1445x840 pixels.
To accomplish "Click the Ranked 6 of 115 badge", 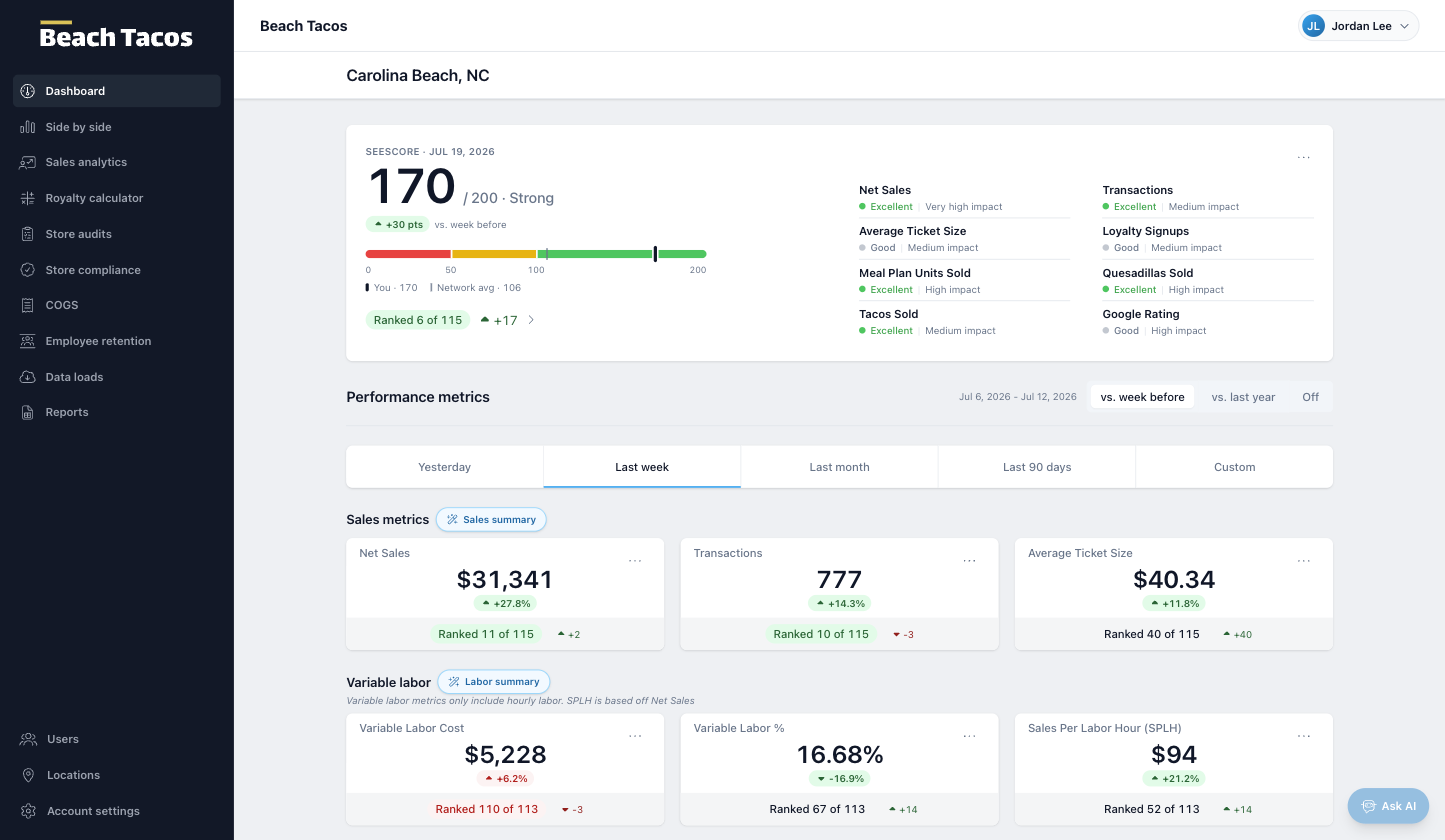I will 418,320.
